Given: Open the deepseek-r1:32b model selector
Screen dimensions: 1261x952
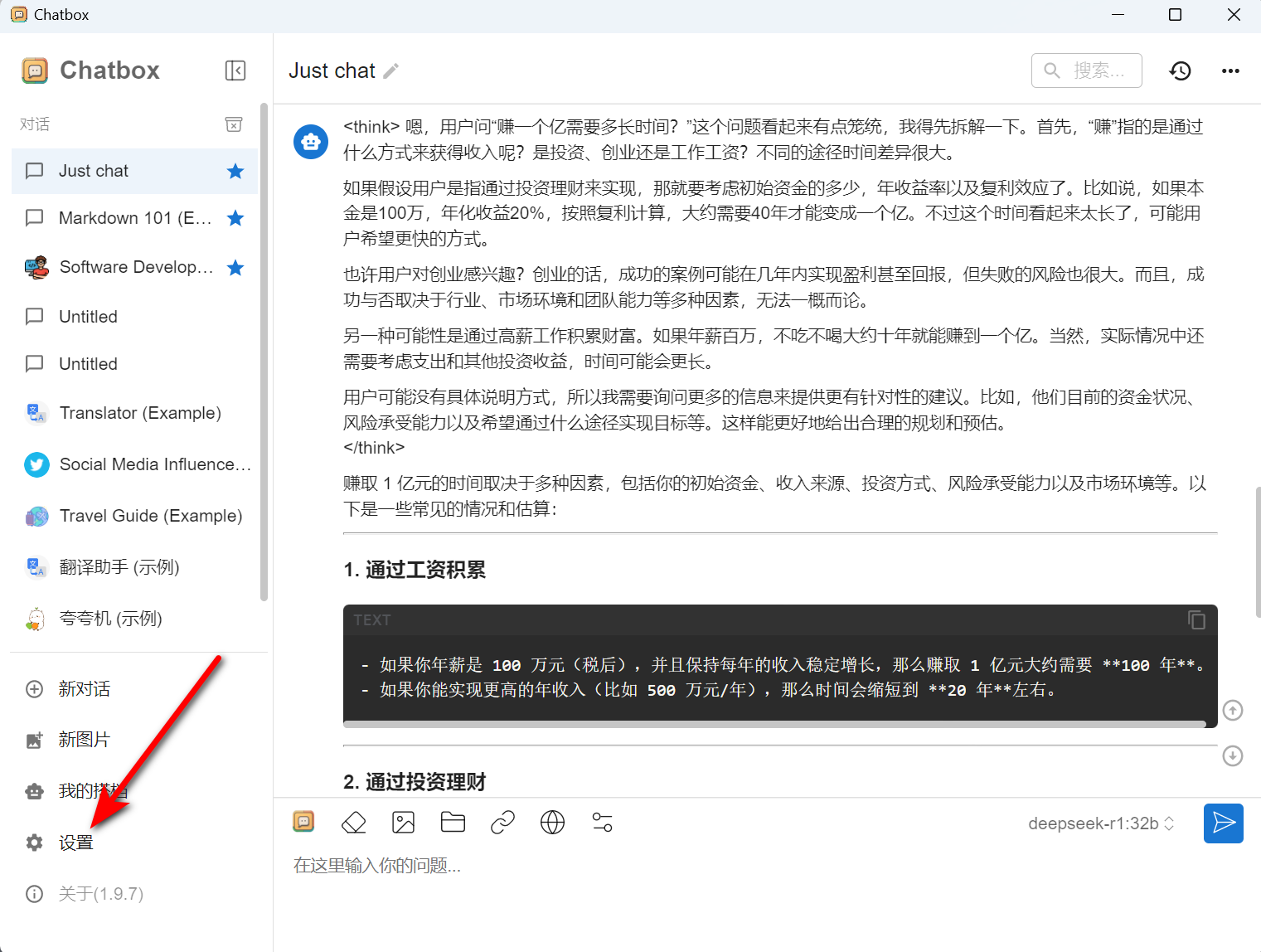Looking at the screenshot, I should coord(1101,823).
